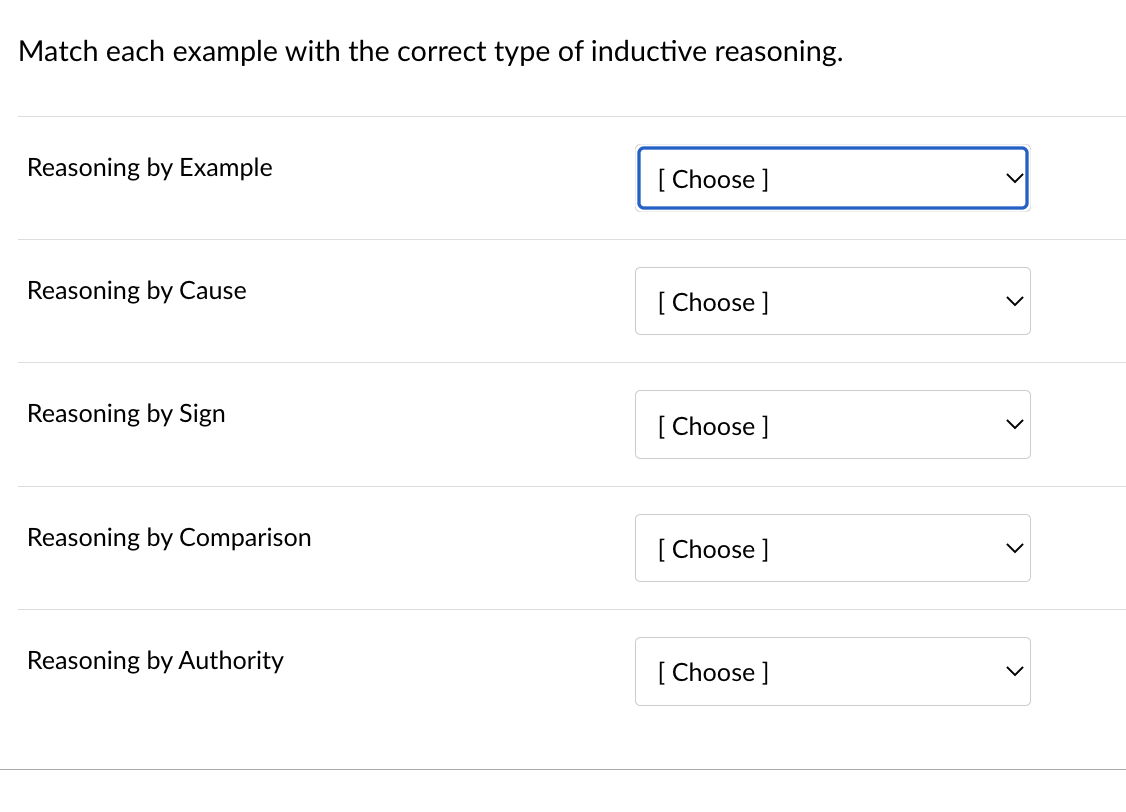Click the Reasoning by Cause label

pos(136,291)
